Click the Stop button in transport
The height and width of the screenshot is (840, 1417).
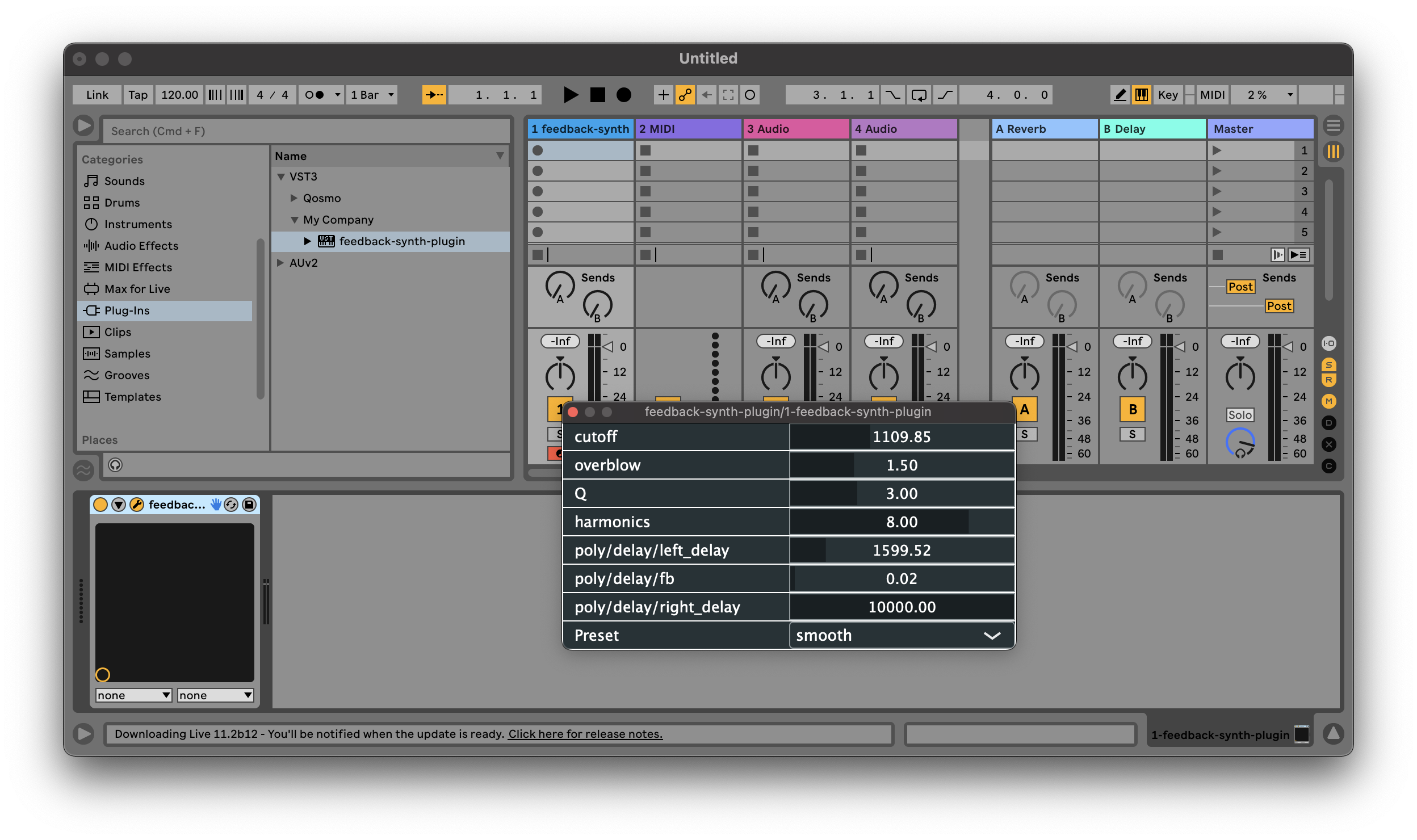[596, 94]
